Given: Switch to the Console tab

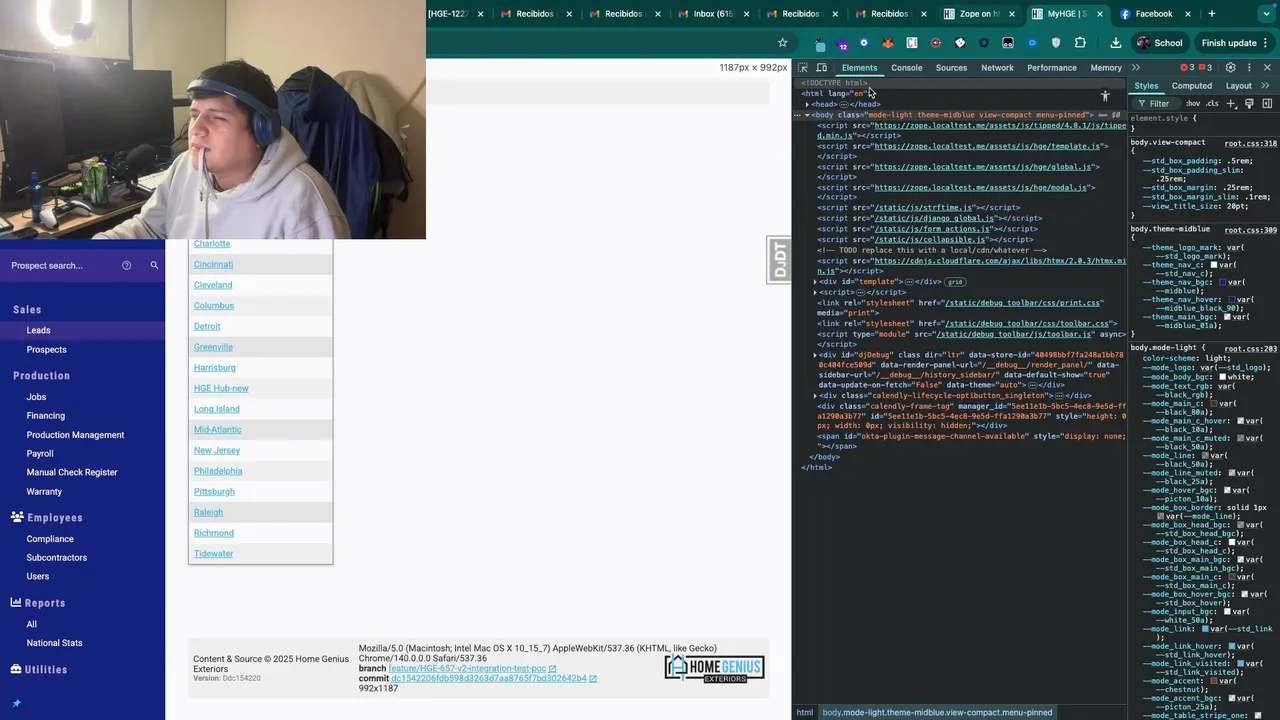Looking at the screenshot, I should tap(907, 68).
